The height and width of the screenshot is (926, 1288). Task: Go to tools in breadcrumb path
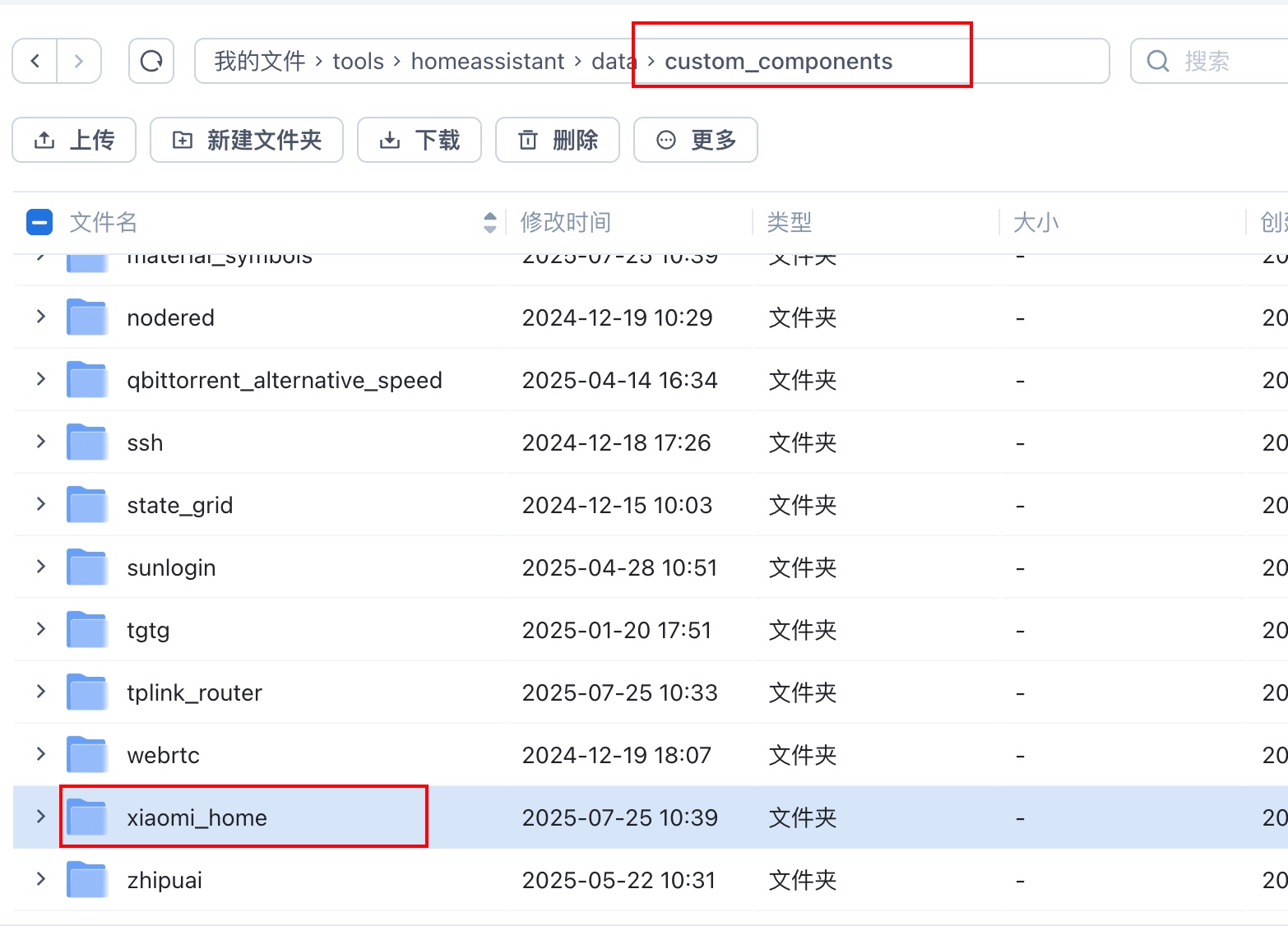coord(358,62)
